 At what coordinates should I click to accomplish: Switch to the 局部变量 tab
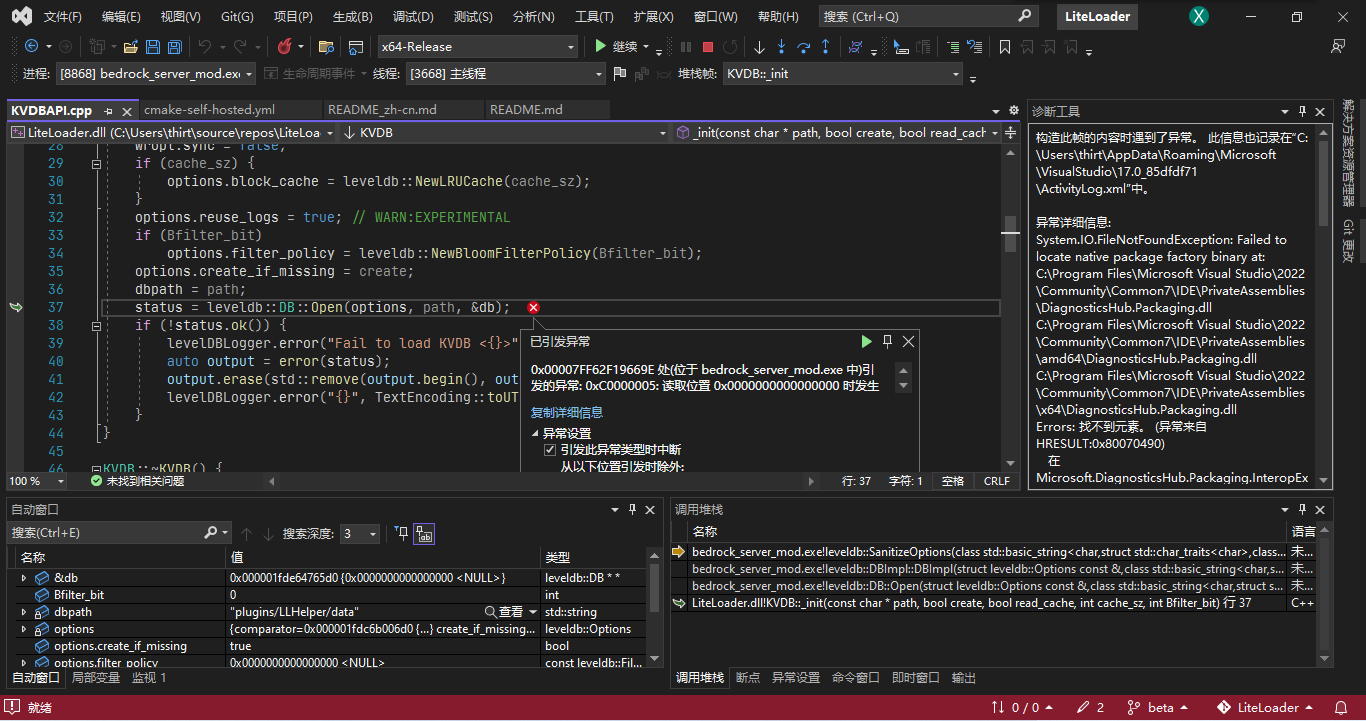96,678
